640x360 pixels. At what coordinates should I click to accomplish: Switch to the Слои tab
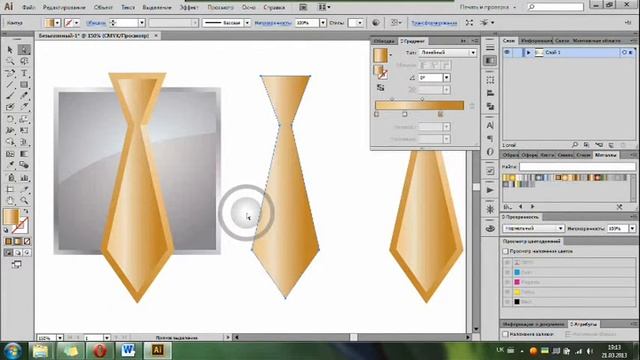pos(509,41)
